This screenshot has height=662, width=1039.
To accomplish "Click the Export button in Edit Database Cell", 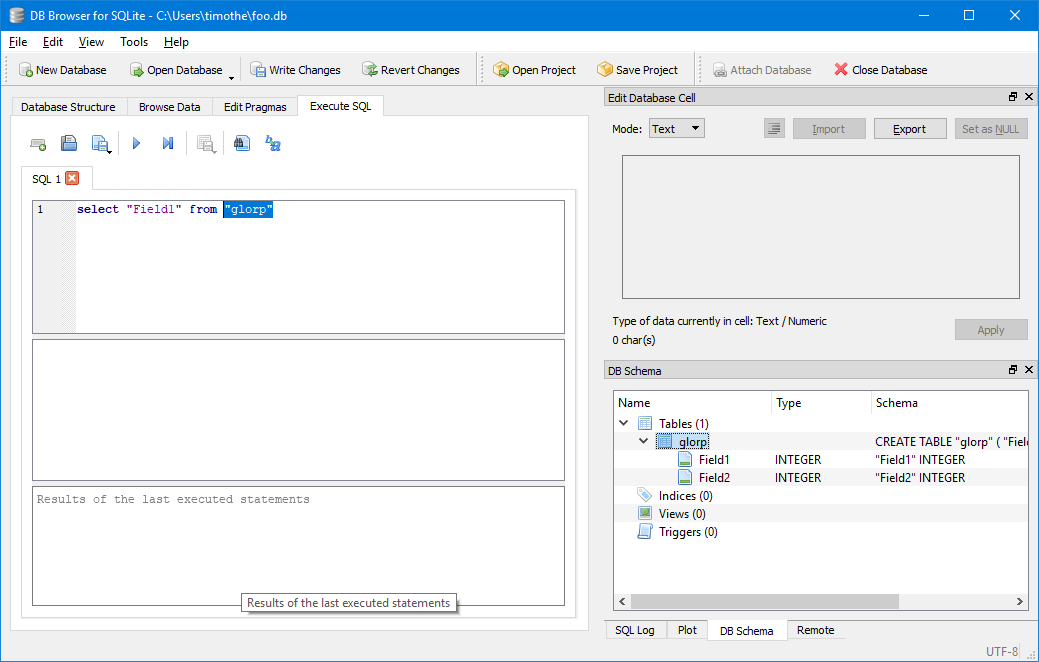I will [x=909, y=128].
